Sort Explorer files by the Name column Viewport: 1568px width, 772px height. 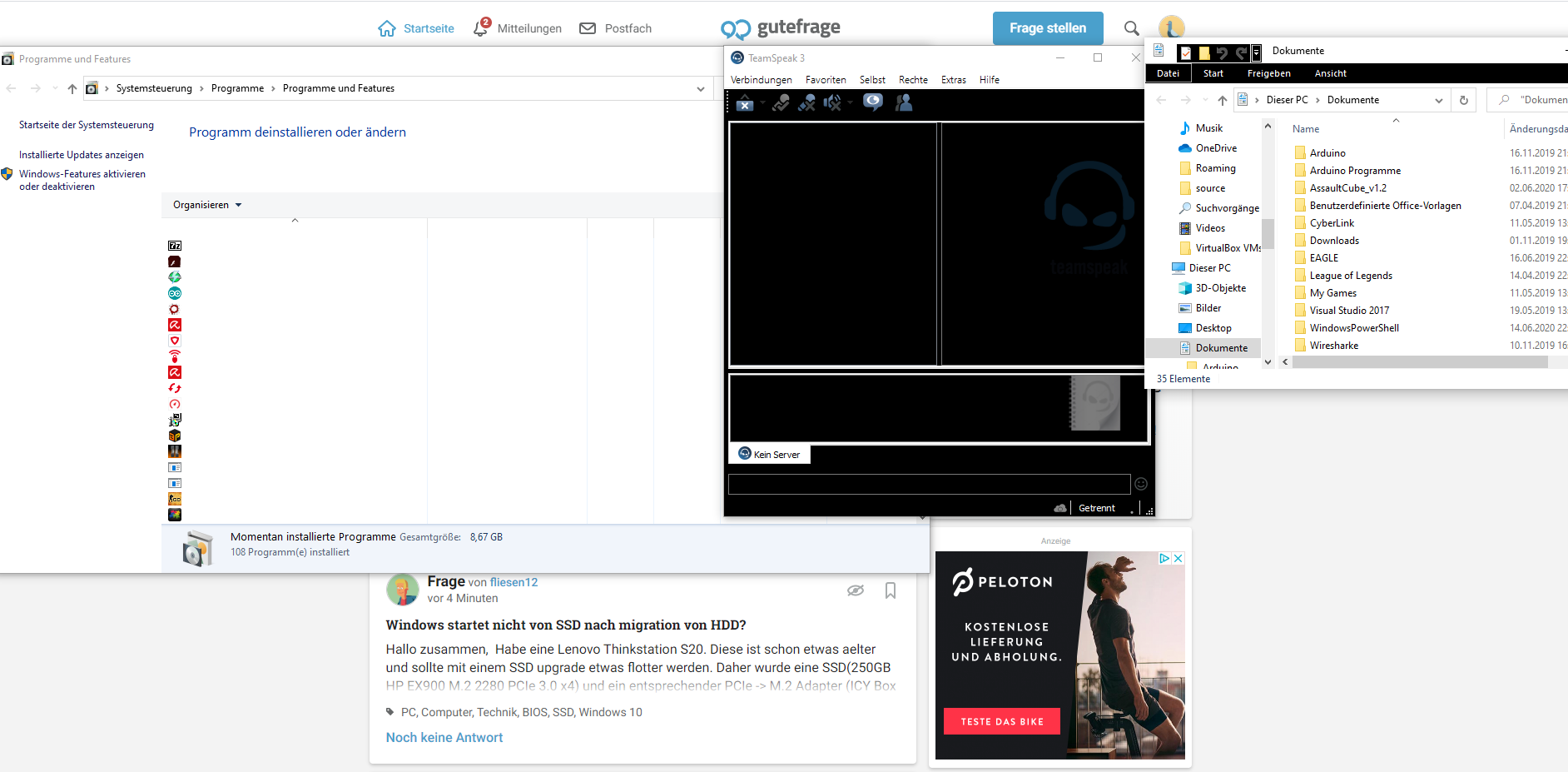(1305, 129)
